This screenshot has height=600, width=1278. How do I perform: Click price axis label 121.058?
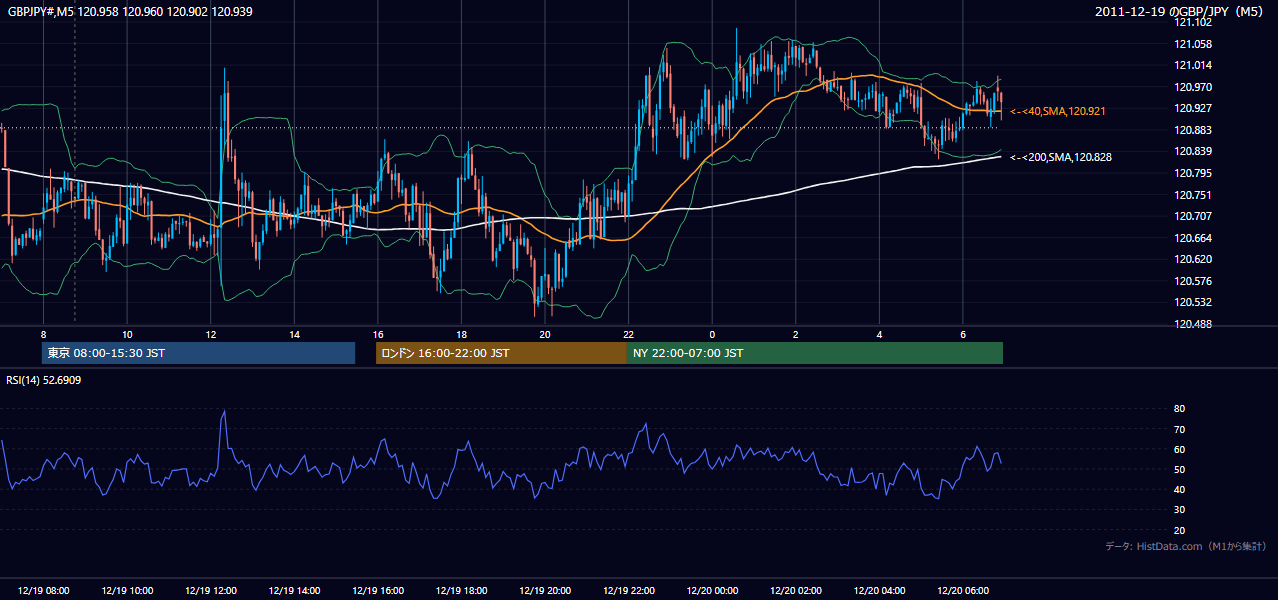pos(1193,44)
